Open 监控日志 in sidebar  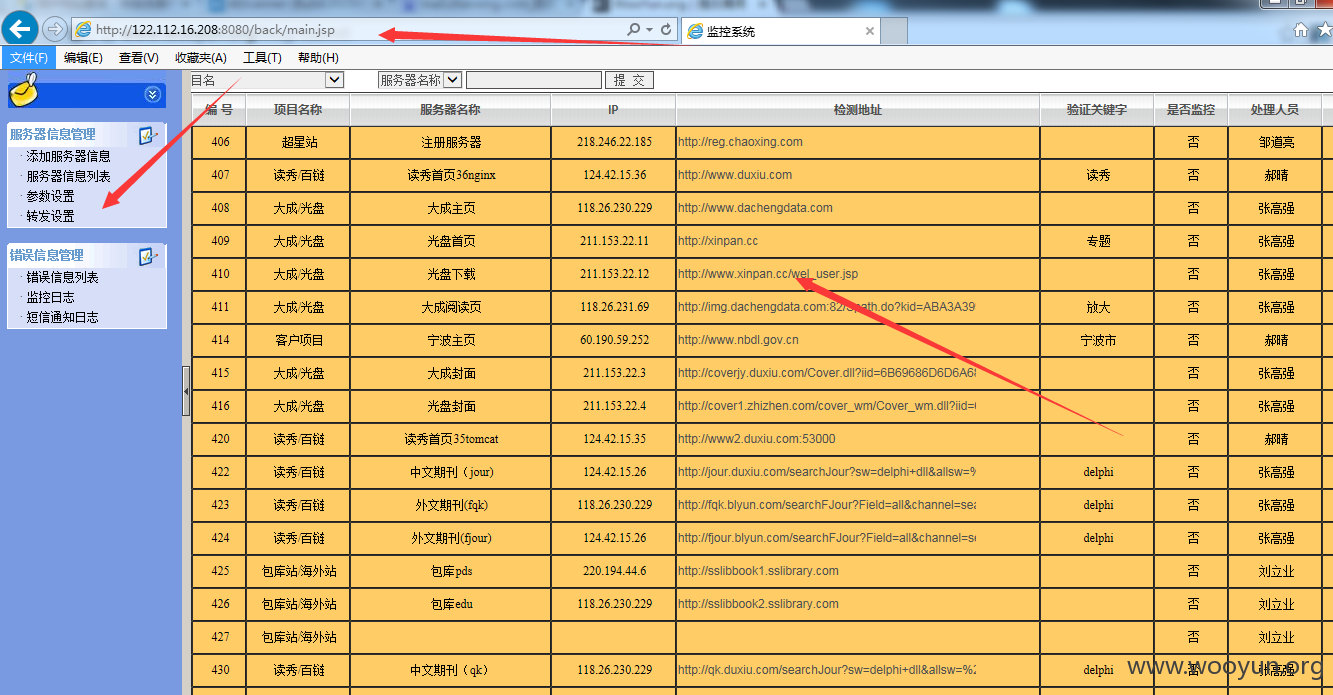pos(50,297)
